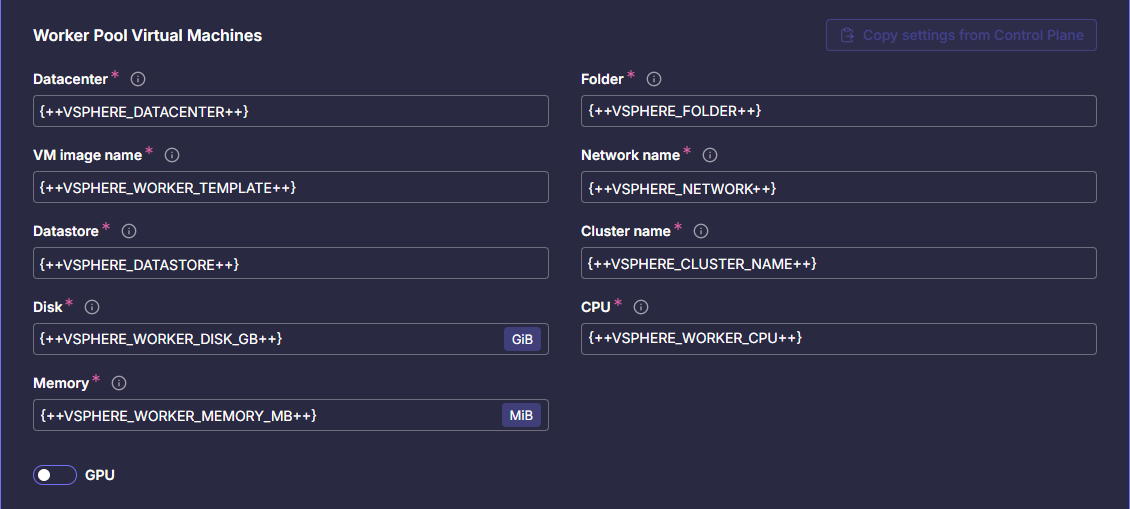Select the VM image name input box
Screen dimensions: 1130x509
pyautogui.click(x=290, y=187)
